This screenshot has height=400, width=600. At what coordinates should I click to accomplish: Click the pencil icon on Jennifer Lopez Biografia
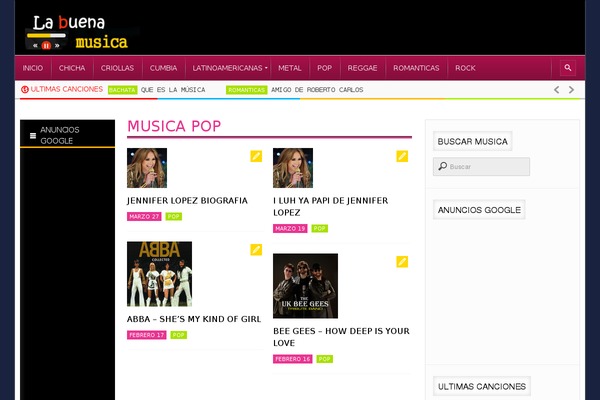click(x=256, y=156)
